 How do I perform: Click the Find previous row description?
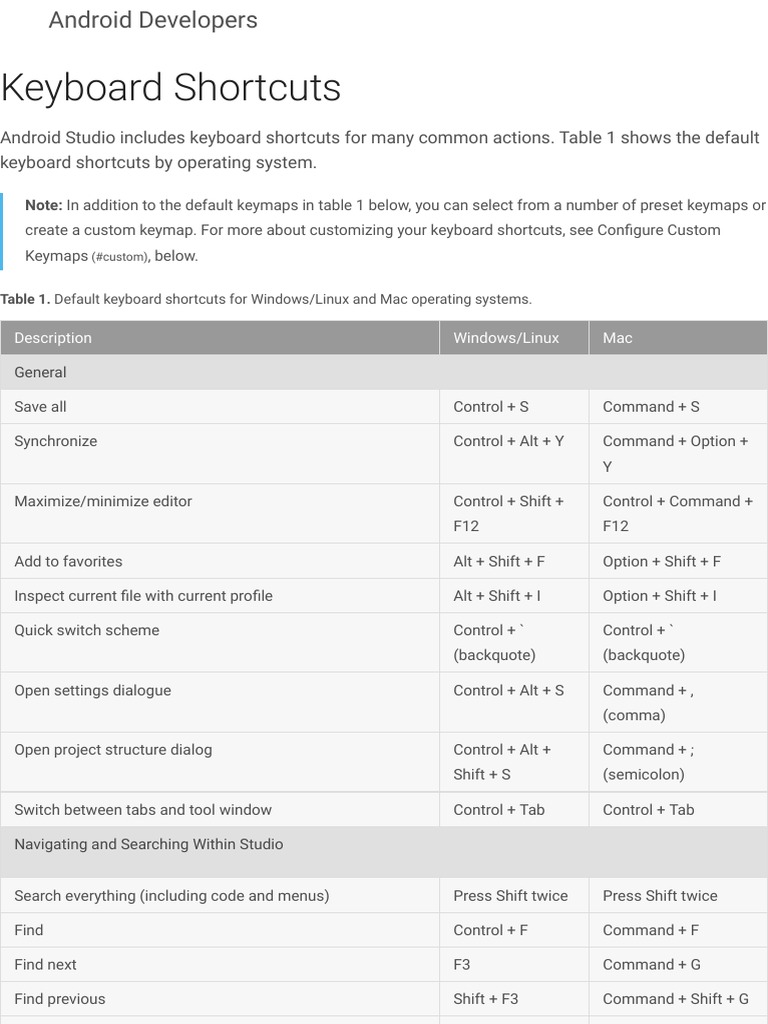(x=60, y=999)
